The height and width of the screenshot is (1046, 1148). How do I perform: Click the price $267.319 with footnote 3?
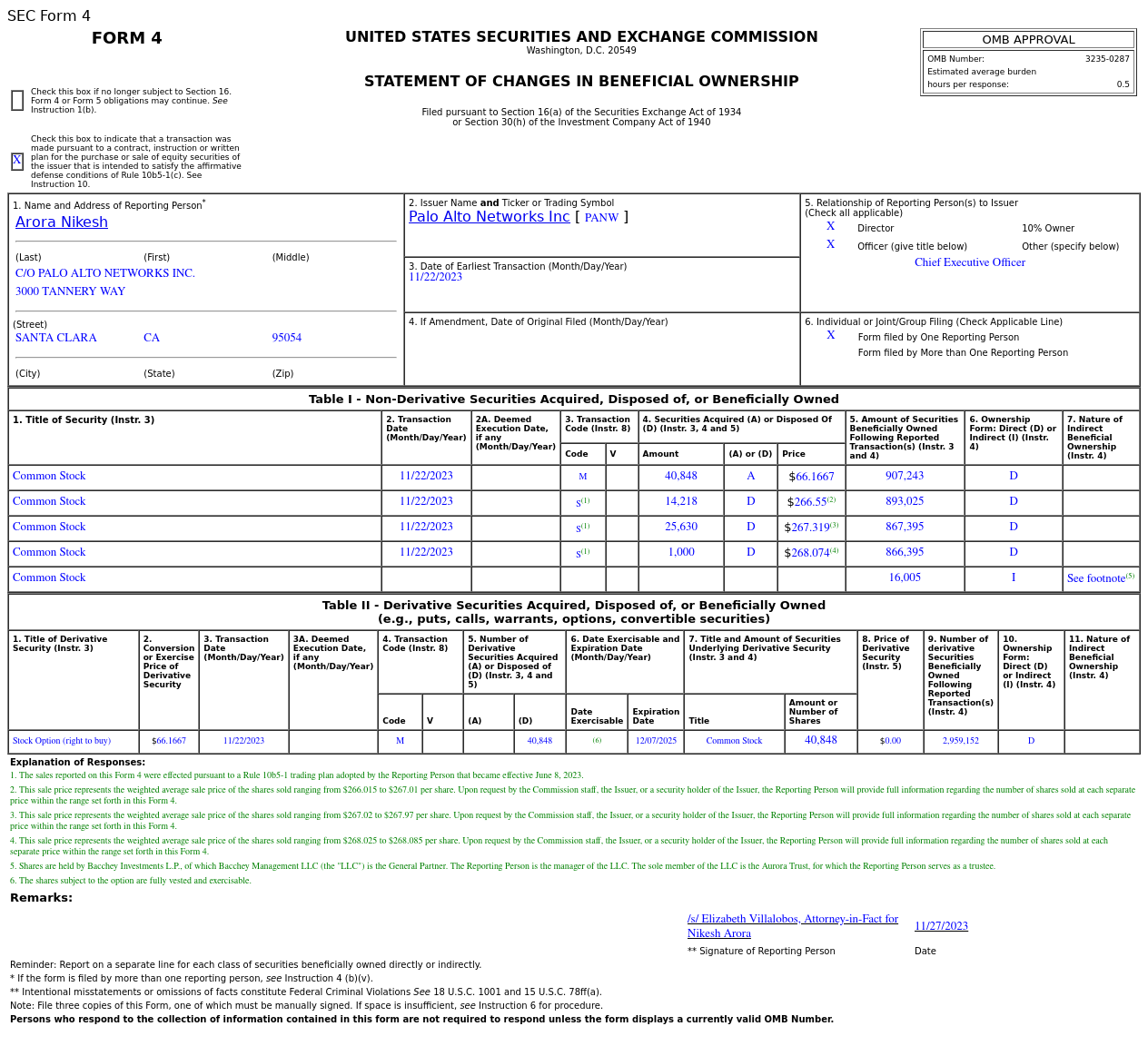(812, 527)
